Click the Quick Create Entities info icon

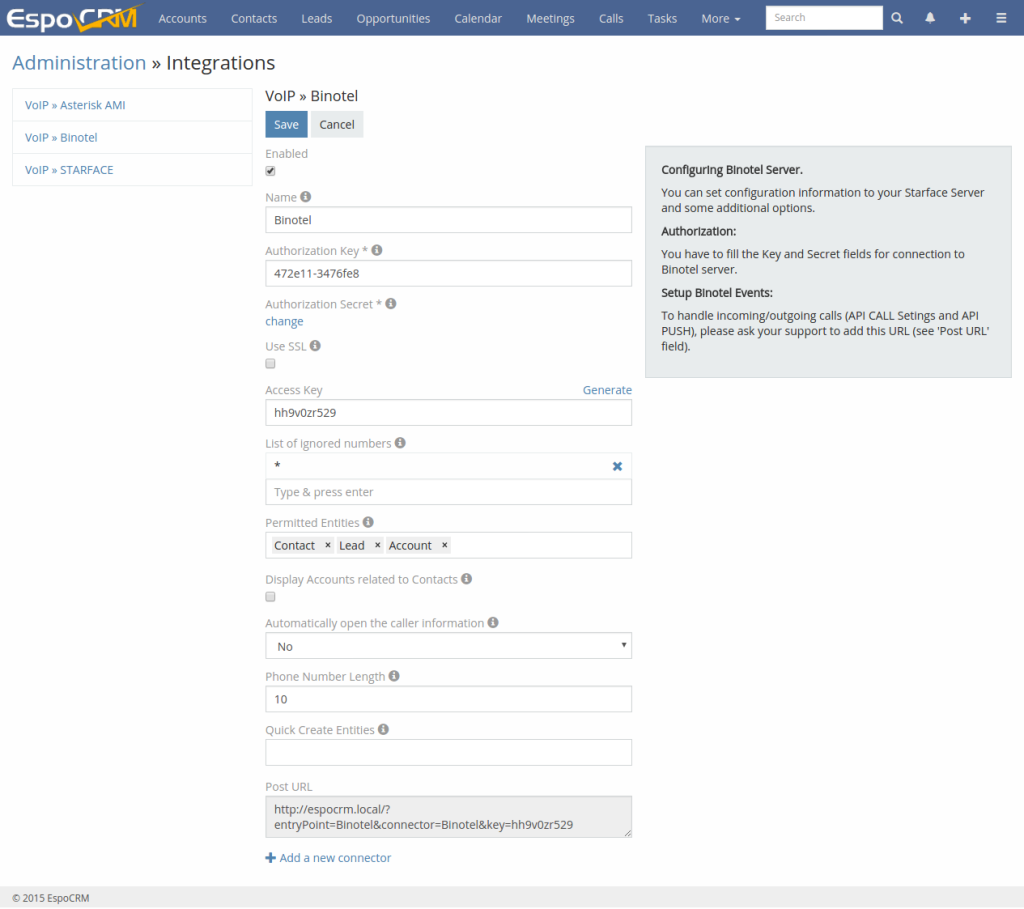(383, 729)
